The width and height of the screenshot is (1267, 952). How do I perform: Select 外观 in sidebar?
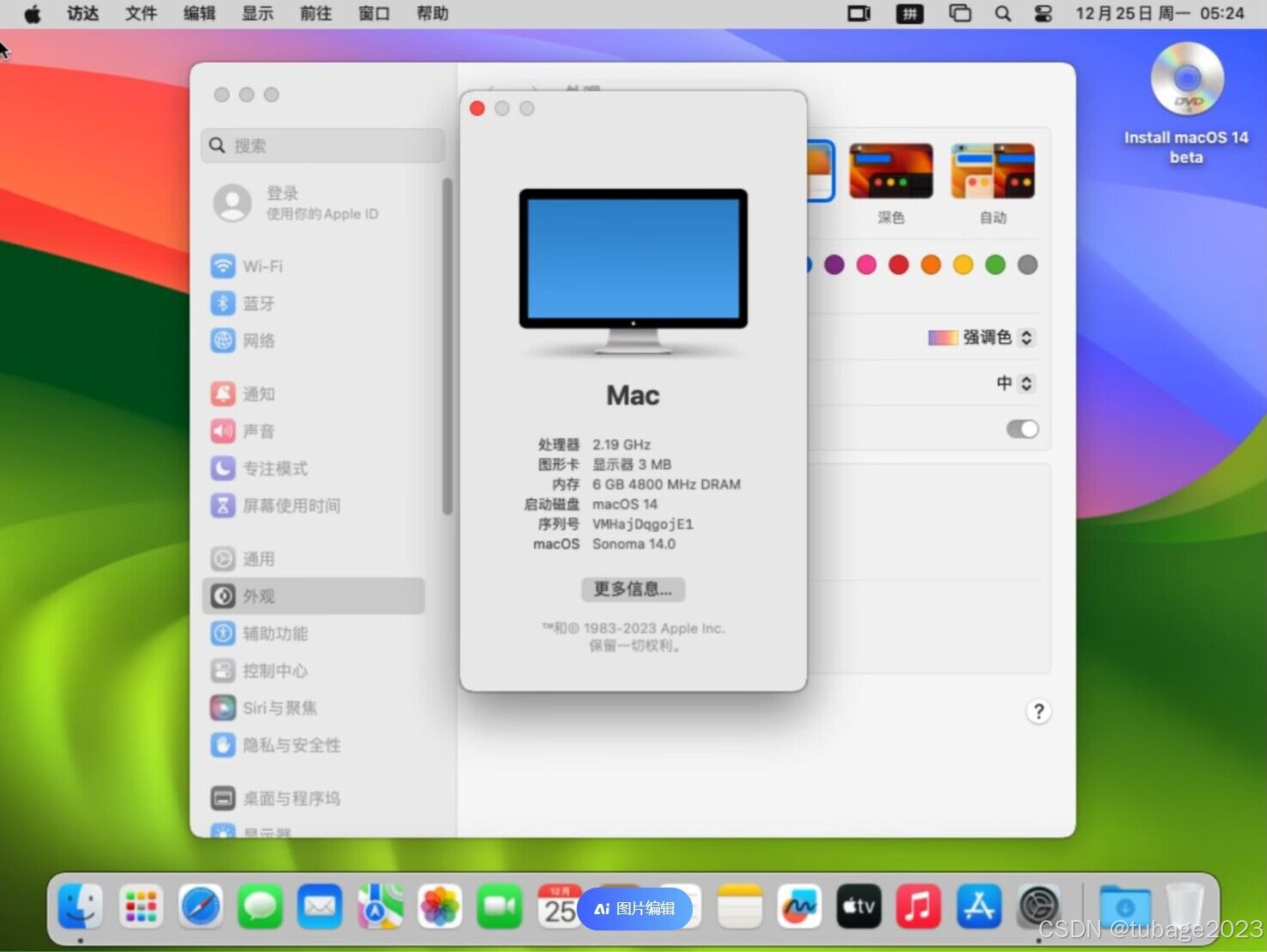pos(315,596)
